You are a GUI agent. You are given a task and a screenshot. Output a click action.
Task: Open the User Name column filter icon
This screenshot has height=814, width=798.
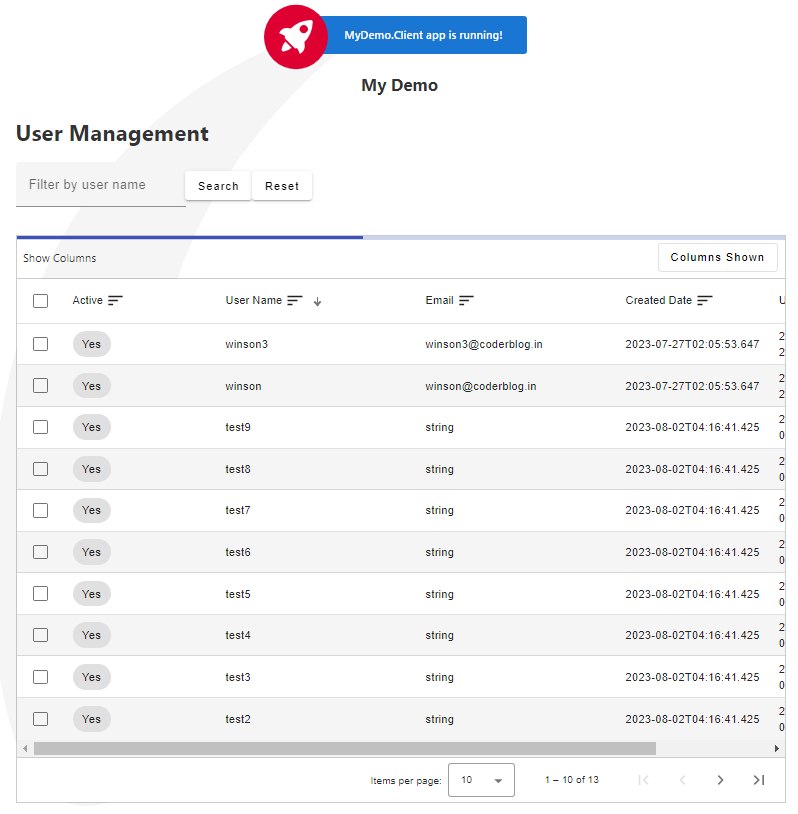(x=295, y=301)
